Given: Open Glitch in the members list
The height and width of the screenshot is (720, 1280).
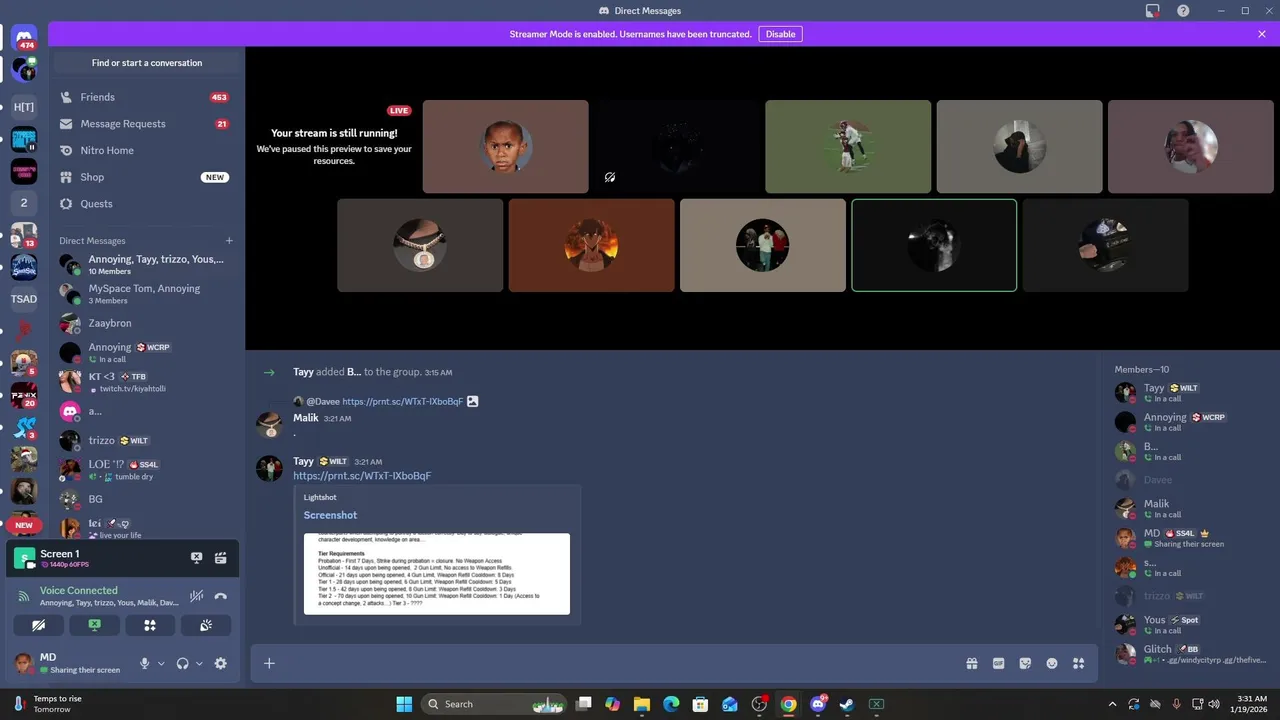Looking at the screenshot, I should tap(1188, 654).
